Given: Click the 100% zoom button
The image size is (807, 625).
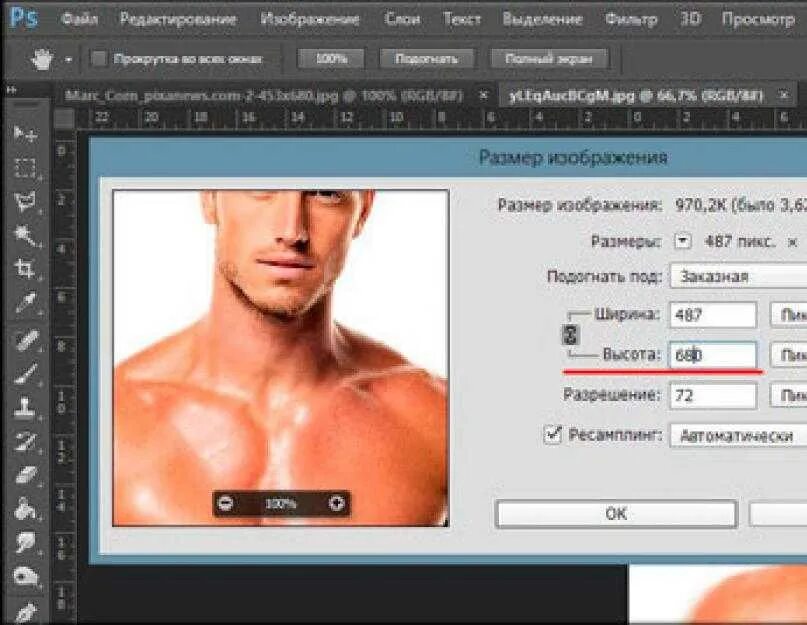Looking at the screenshot, I should [x=331, y=59].
